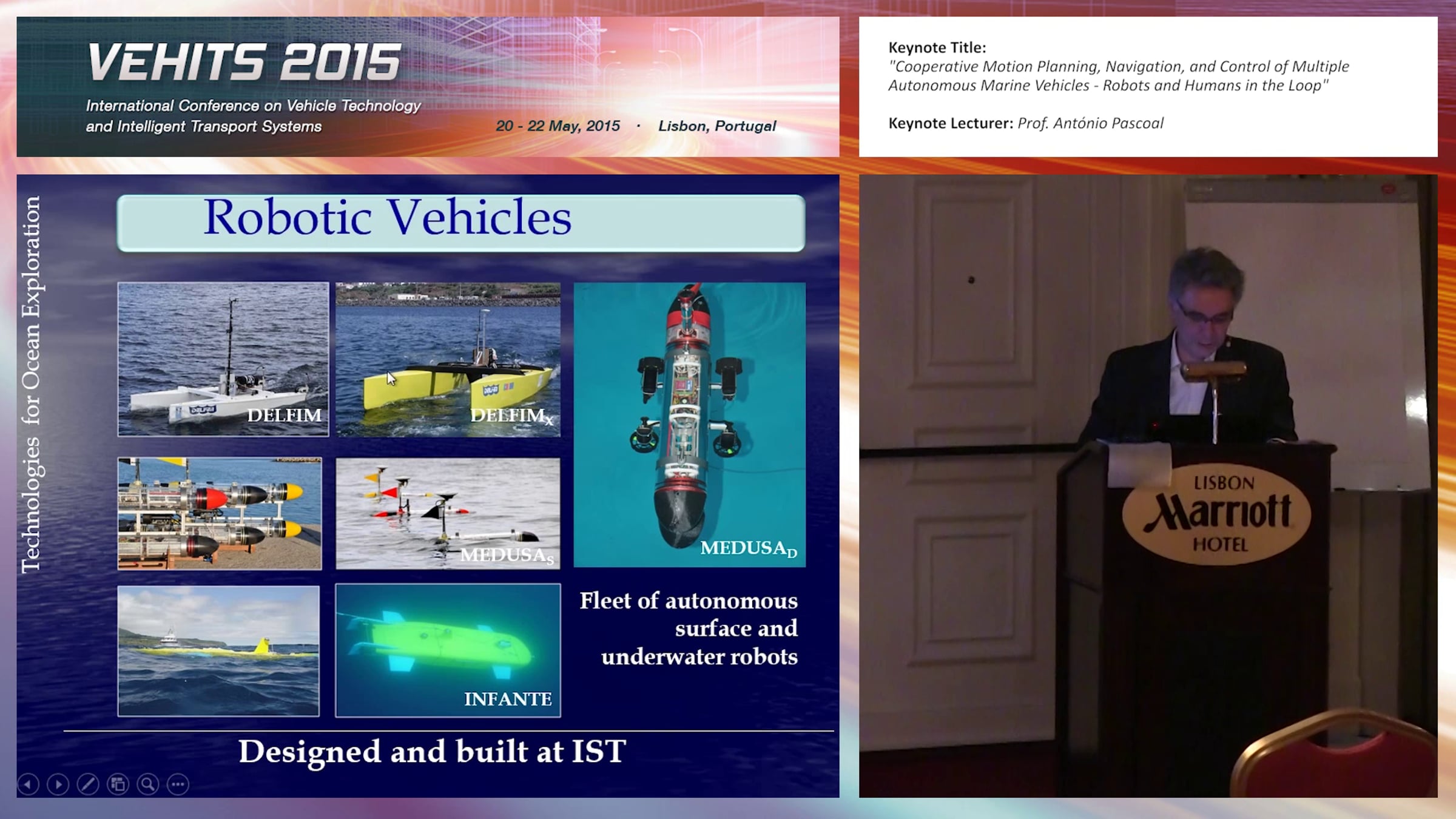
Task: Click the keynote title text box
Action: [x=1118, y=76]
